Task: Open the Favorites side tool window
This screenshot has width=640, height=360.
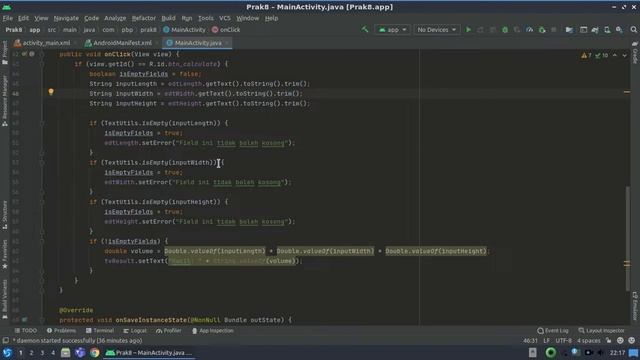Action: (5, 254)
